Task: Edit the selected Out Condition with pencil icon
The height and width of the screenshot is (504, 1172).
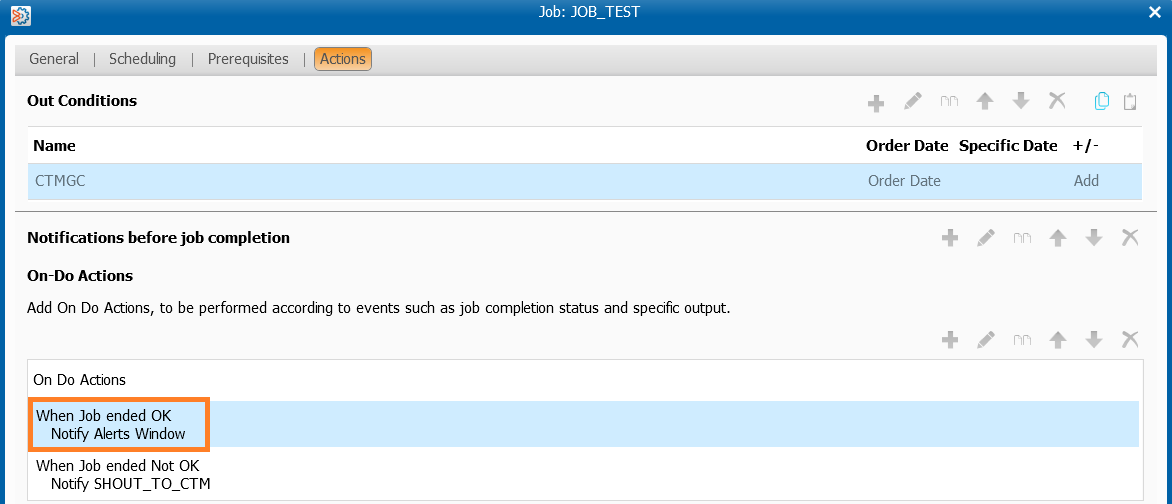Action: tap(912, 102)
